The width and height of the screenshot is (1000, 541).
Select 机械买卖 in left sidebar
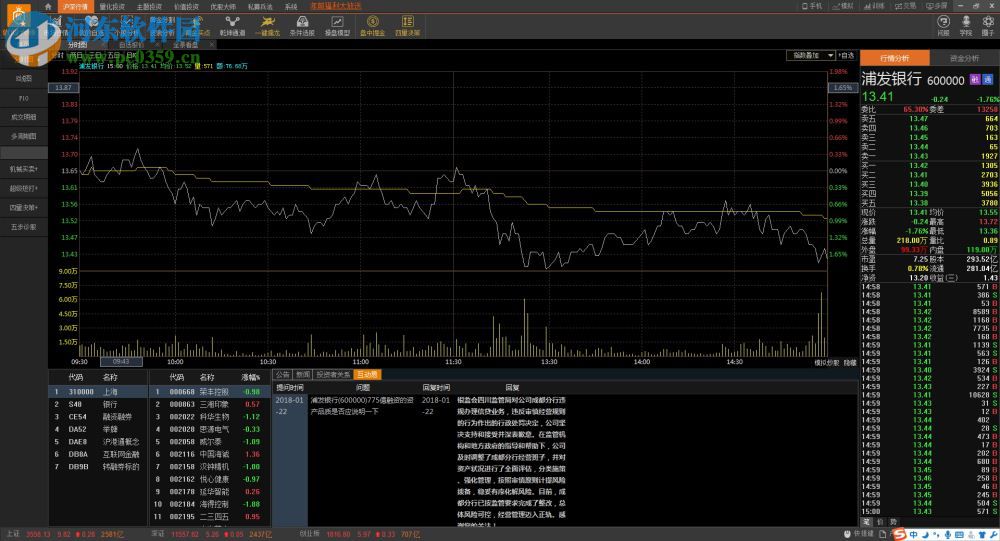[x=24, y=169]
